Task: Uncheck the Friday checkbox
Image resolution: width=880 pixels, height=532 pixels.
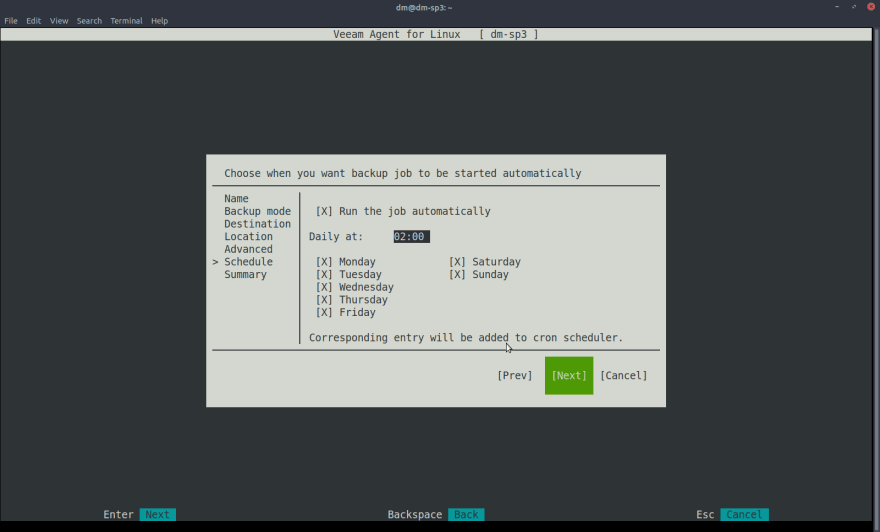Action: (324, 313)
